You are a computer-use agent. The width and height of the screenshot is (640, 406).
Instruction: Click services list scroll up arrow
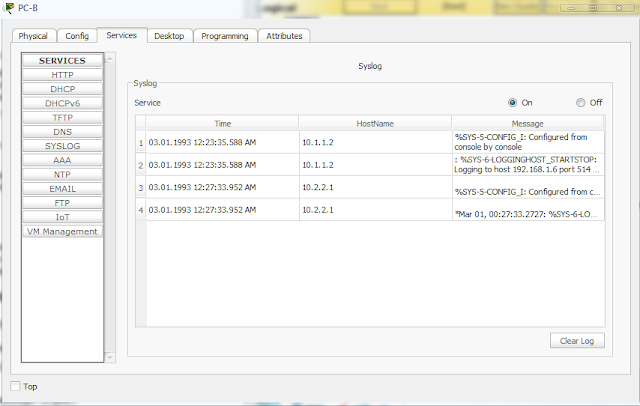[x=109, y=59]
